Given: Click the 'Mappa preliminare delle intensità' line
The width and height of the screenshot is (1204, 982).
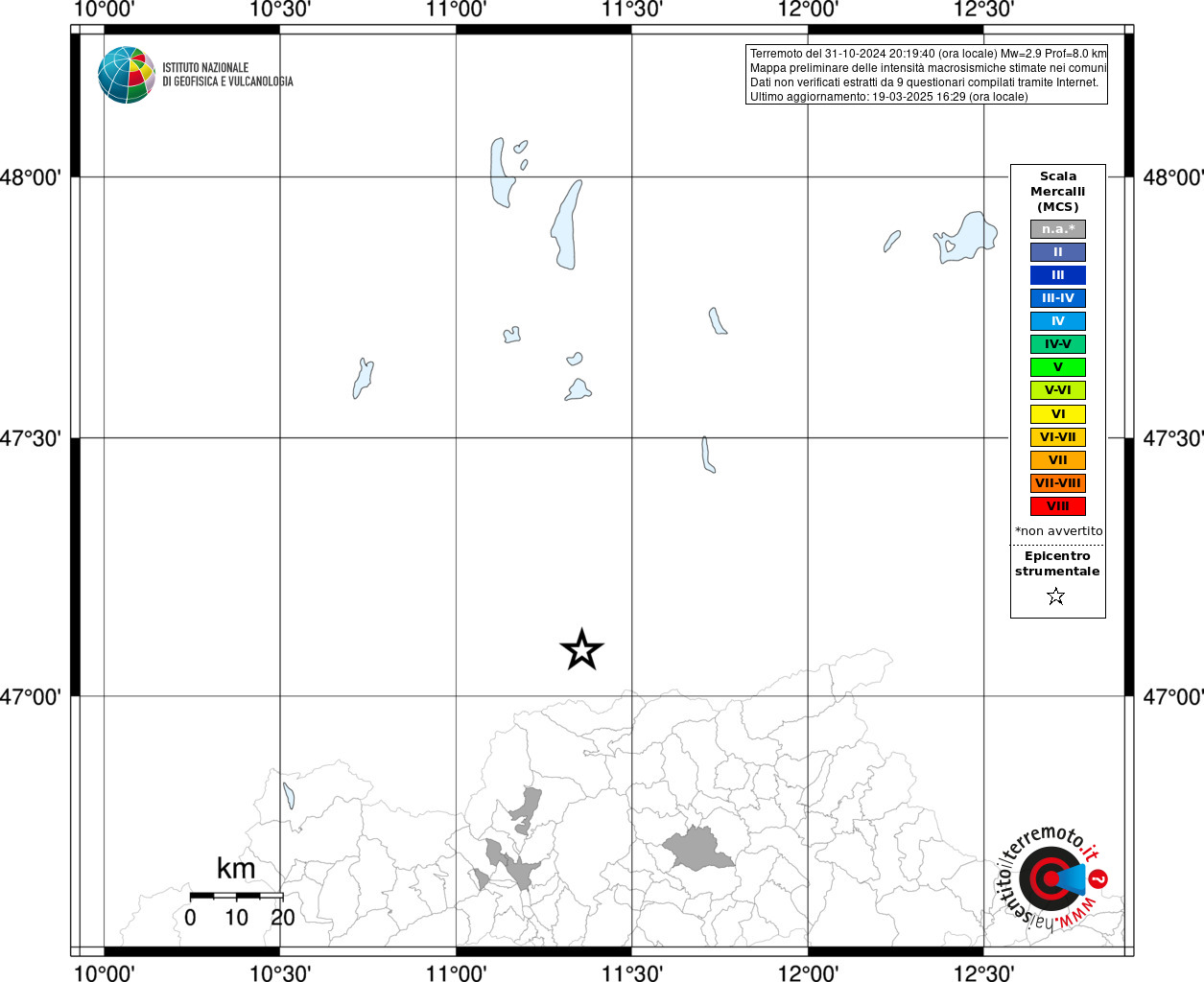Looking at the screenshot, I should [x=928, y=68].
